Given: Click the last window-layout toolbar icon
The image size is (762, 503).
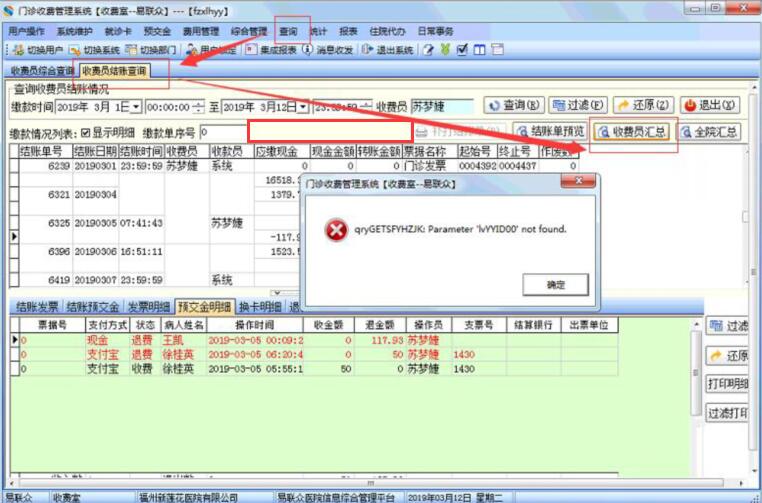Looking at the screenshot, I should point(497,49).
